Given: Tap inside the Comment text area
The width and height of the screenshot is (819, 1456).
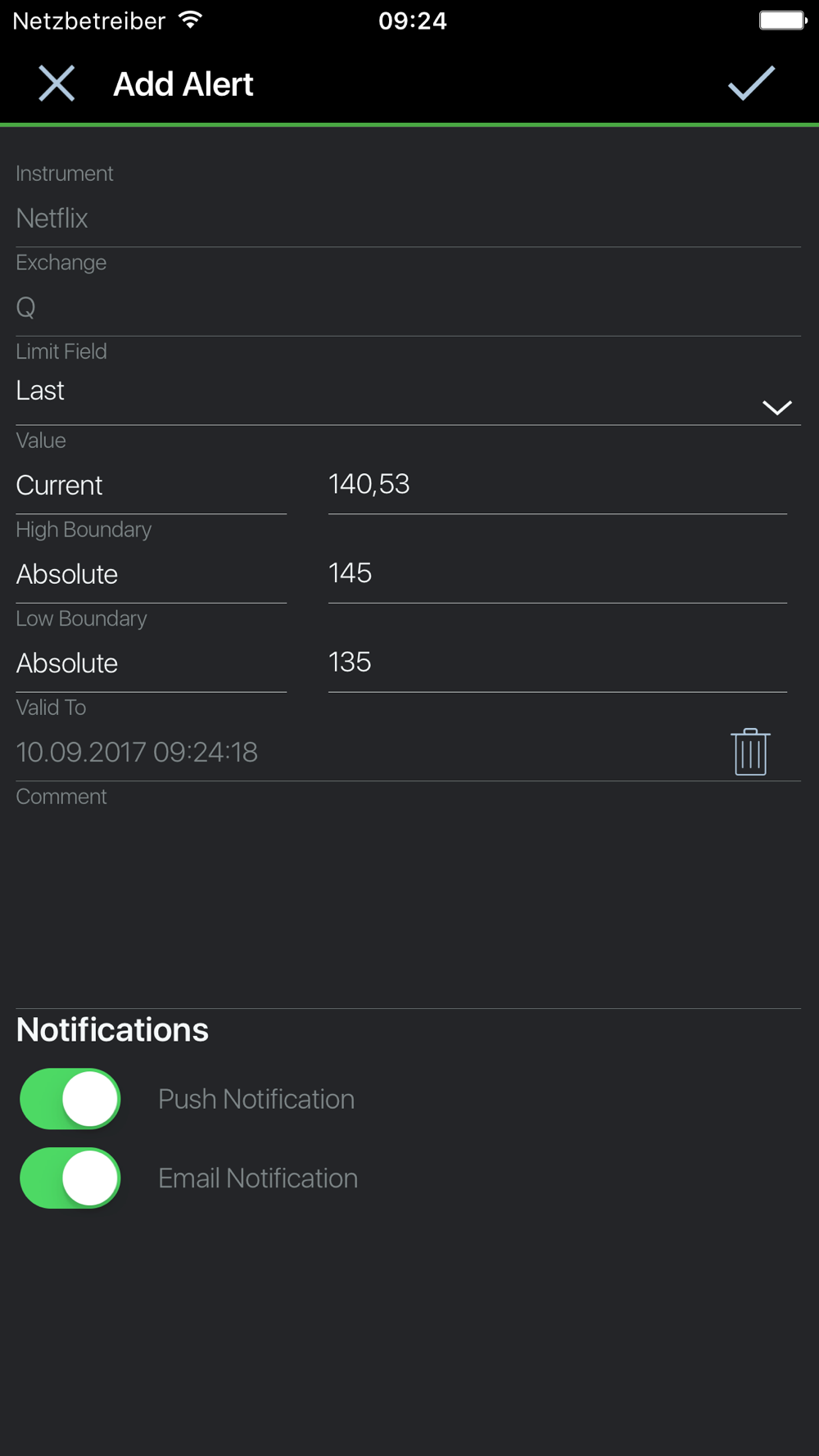Looking at the screenshot, I should (x=408, y=901).
